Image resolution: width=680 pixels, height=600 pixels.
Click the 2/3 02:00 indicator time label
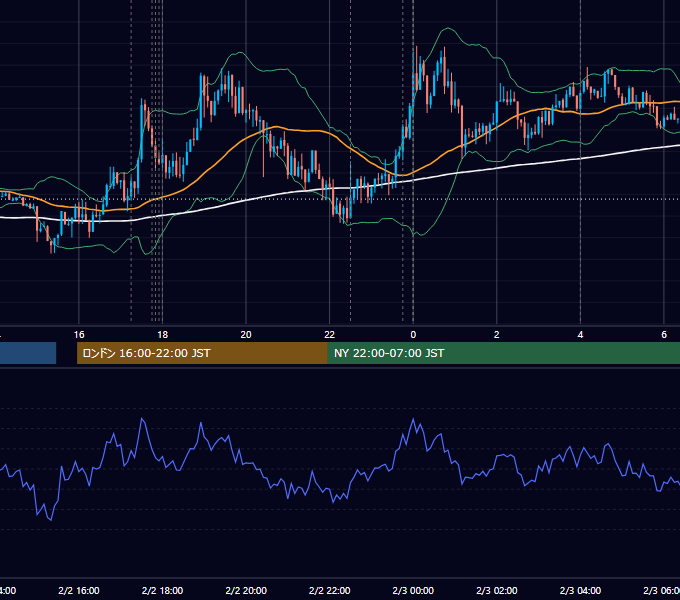[x=497, y=590]
